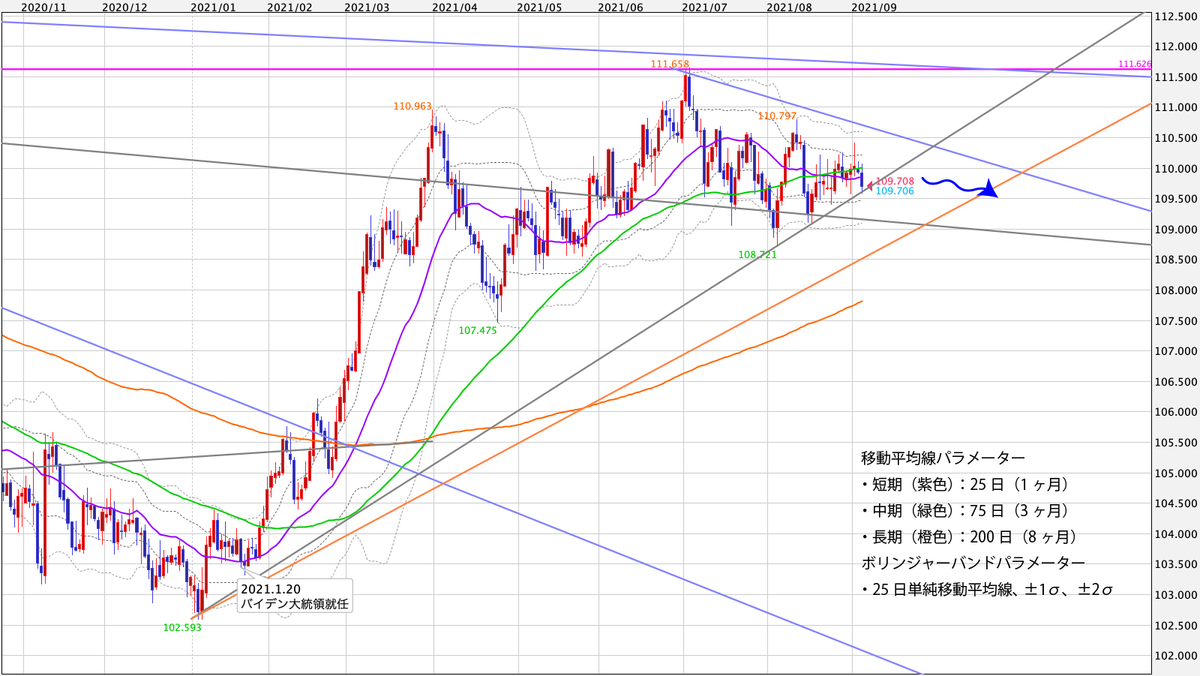Click the 111.000 price axis label
The image size is (1200, 676).
tap(1174, 108)
